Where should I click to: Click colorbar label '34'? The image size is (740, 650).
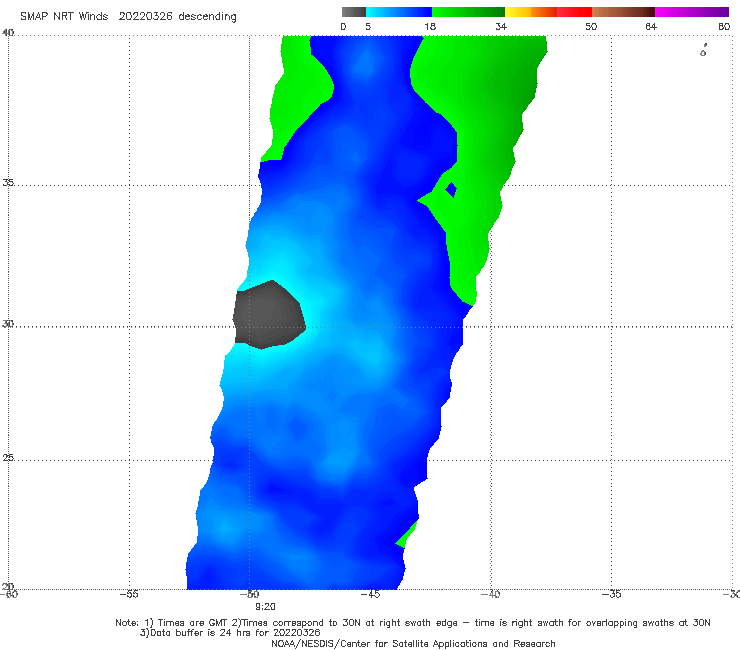(501, 26)
